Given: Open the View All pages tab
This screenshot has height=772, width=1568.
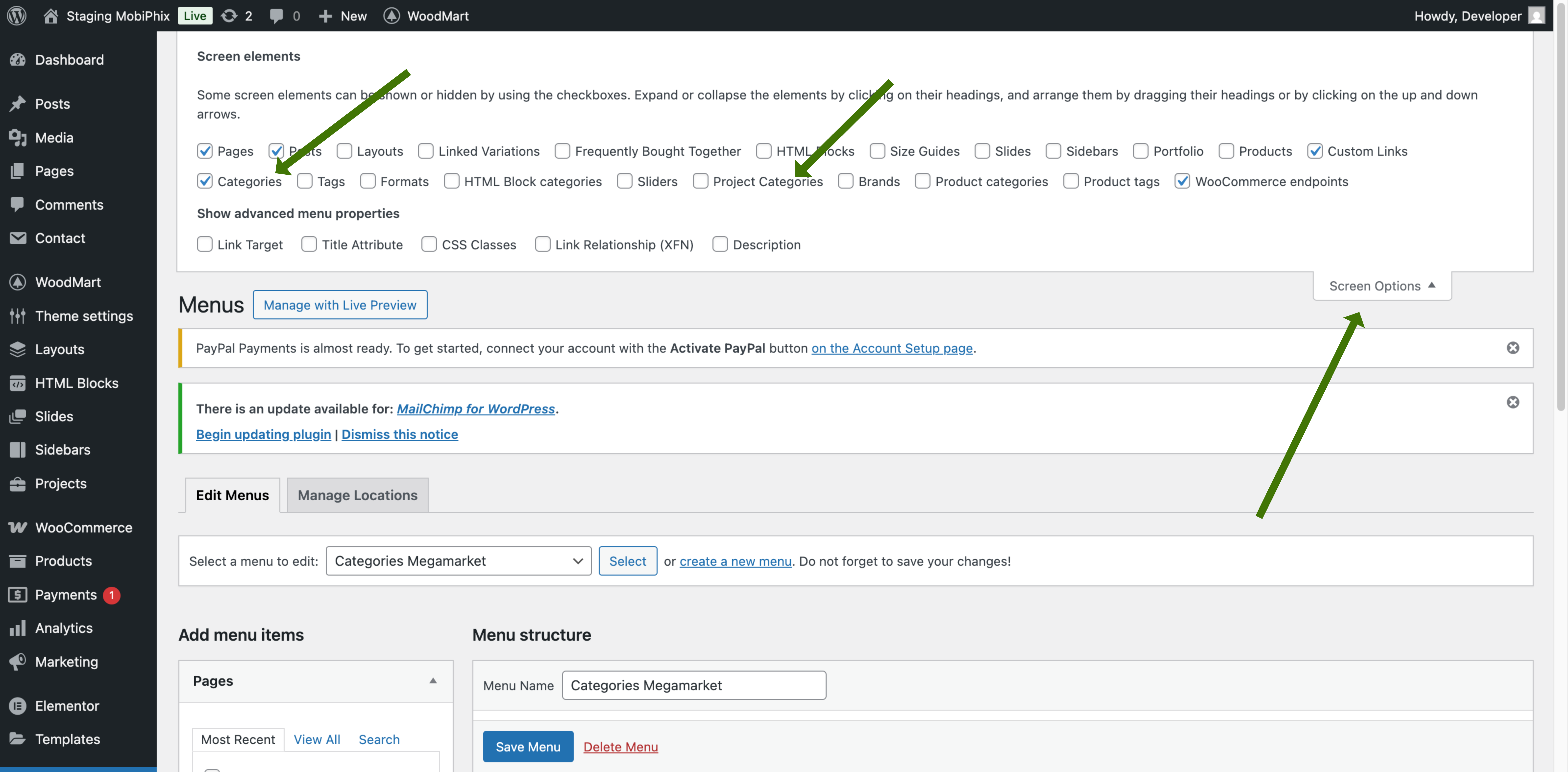Looking at the screenshot, I should (x=317, y=740).
